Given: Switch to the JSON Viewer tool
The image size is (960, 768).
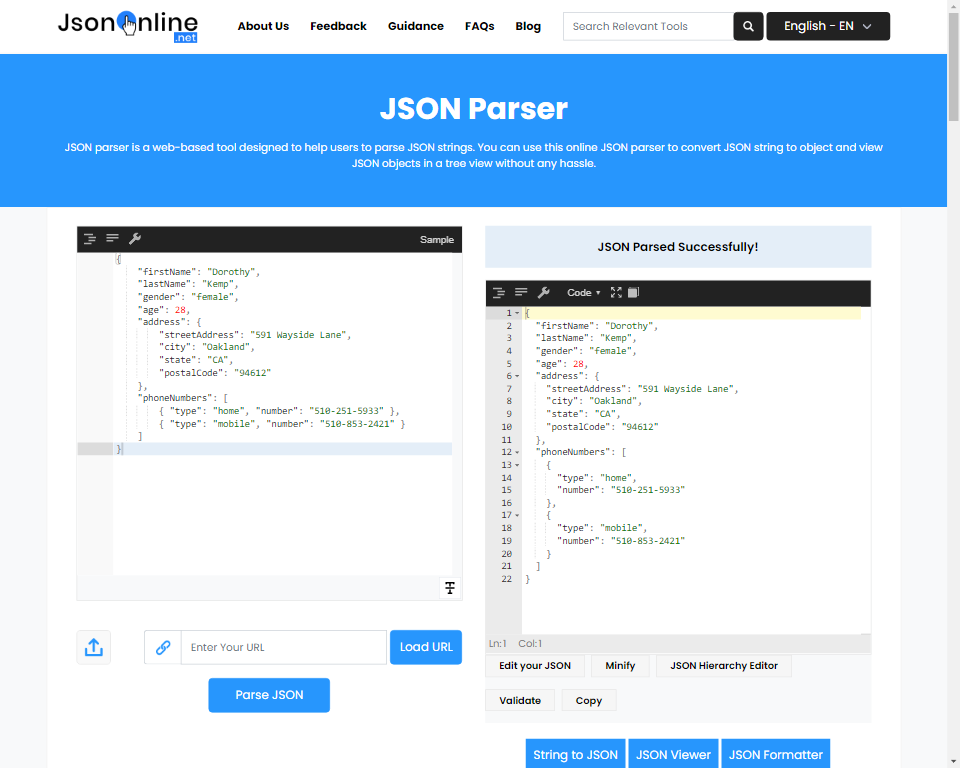Looking at the screenshot, I should click(x=672, y=753).
